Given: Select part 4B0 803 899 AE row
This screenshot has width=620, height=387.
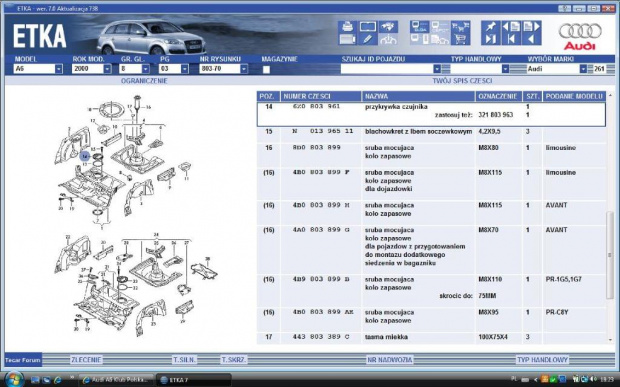Looking at the screenshot, I should 431,320.
